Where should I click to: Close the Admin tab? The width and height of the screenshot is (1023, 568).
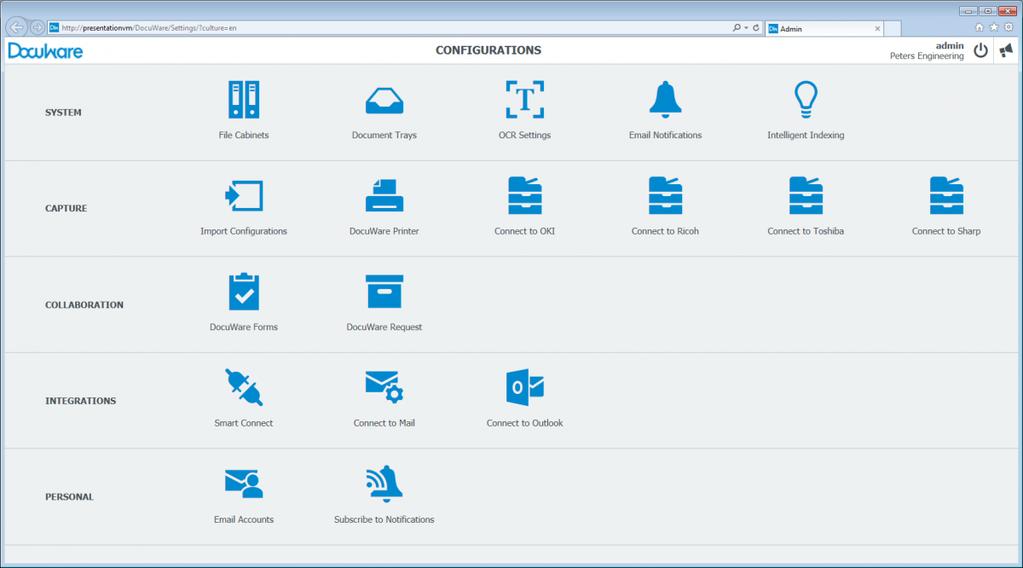(878, 29)
